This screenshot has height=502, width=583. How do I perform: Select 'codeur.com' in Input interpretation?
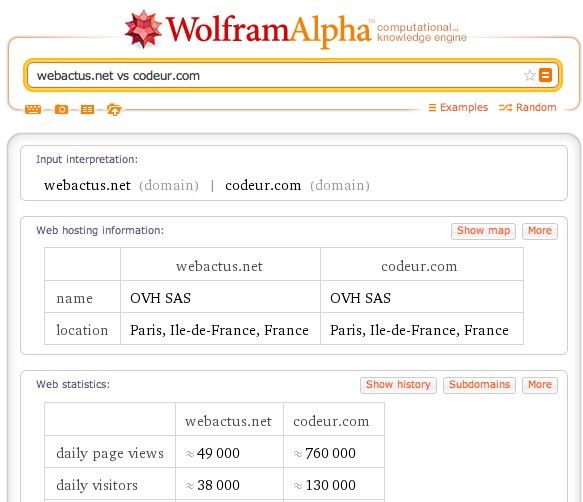tap(263, 185)
